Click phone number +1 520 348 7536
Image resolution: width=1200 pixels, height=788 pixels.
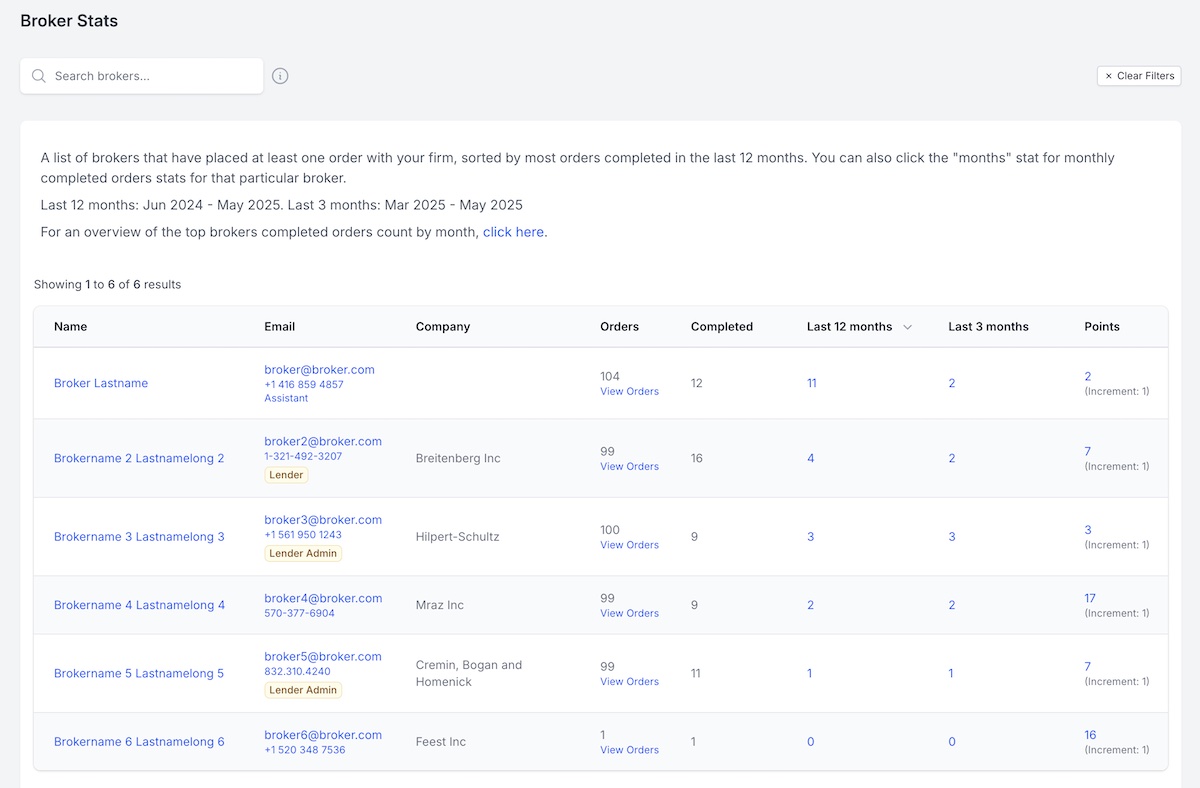click(x=305, y=750)
